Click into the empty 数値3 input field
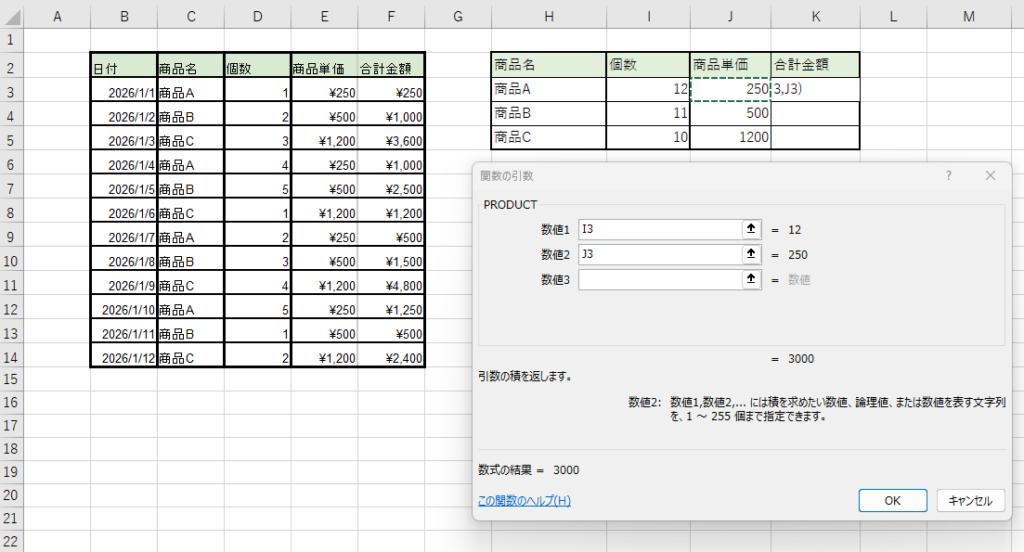Image resolution: width=1024 pixels, height=552 pixels. click(658, 280)
